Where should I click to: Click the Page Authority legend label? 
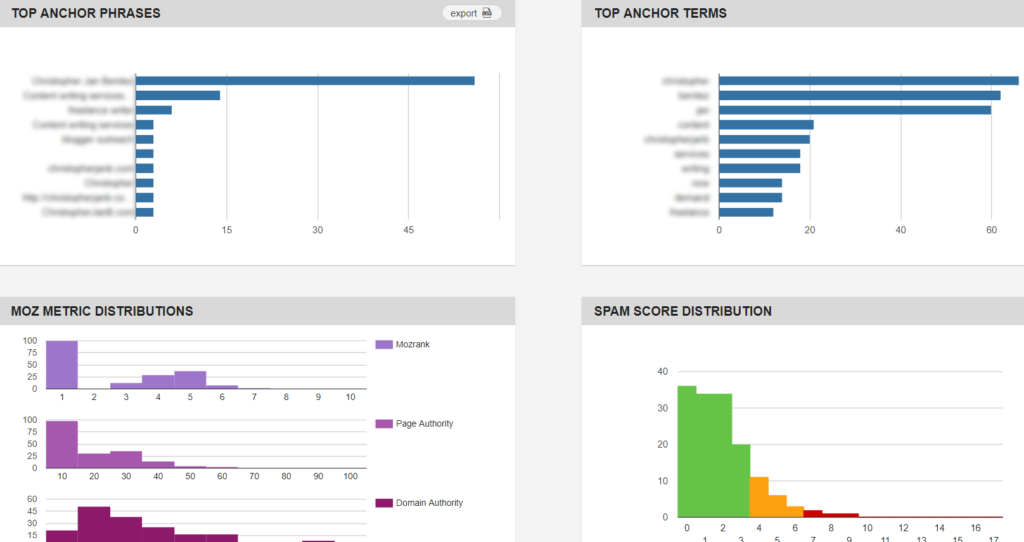[x=424, y=423]
